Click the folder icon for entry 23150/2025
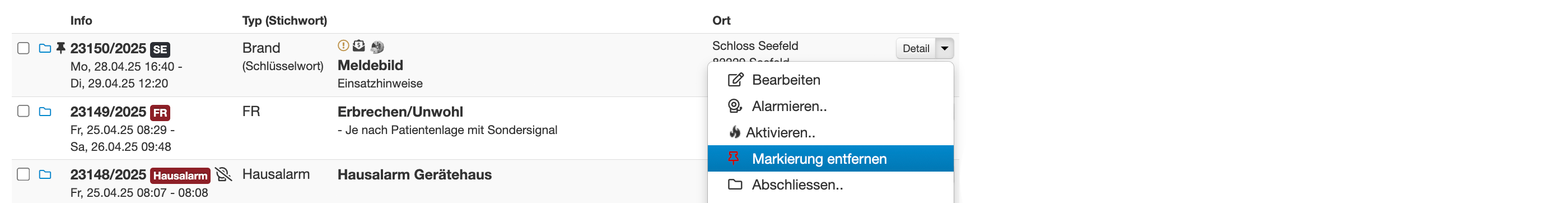 click(x=45, y=48)
